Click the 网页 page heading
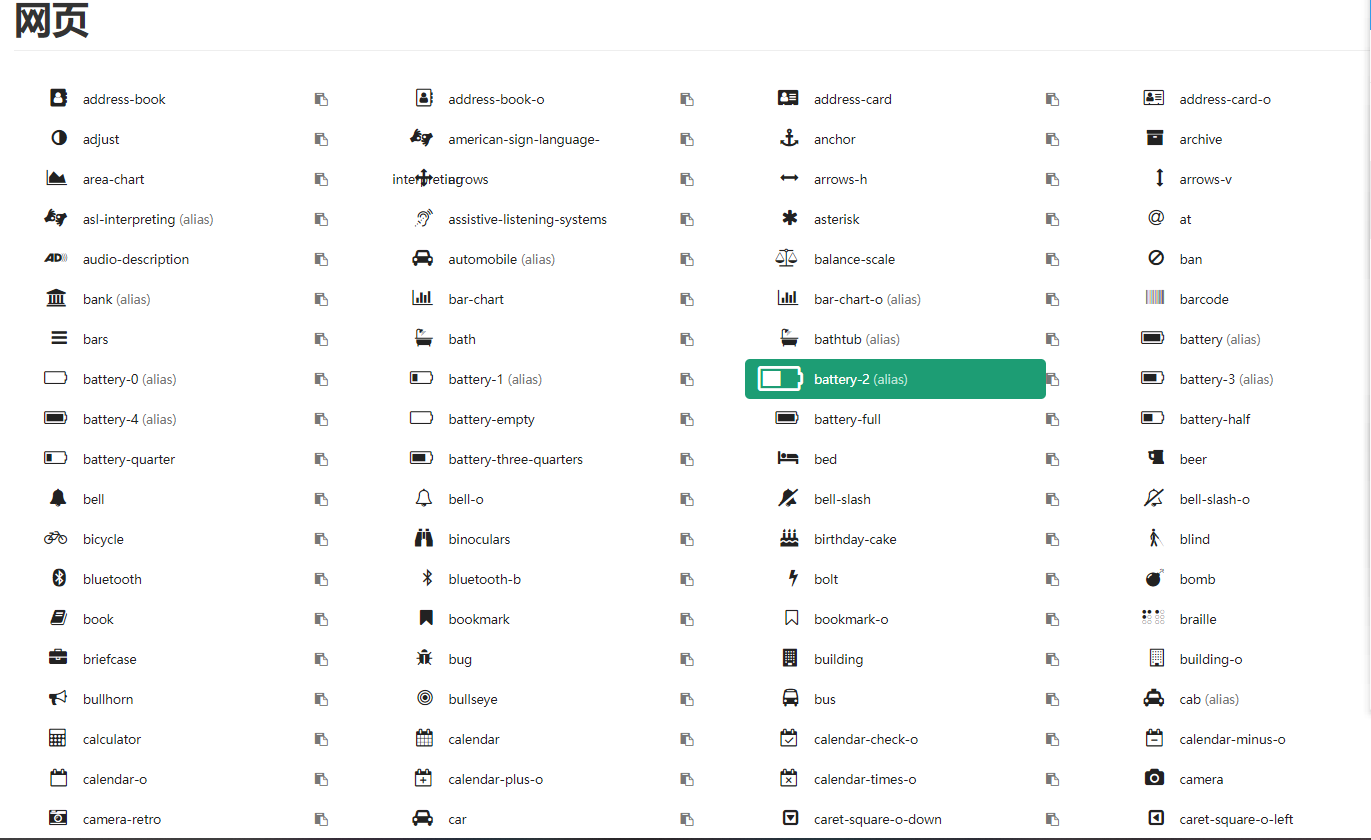The height and width of the screenshot is (840, 1371). click(x=51, y=20)
